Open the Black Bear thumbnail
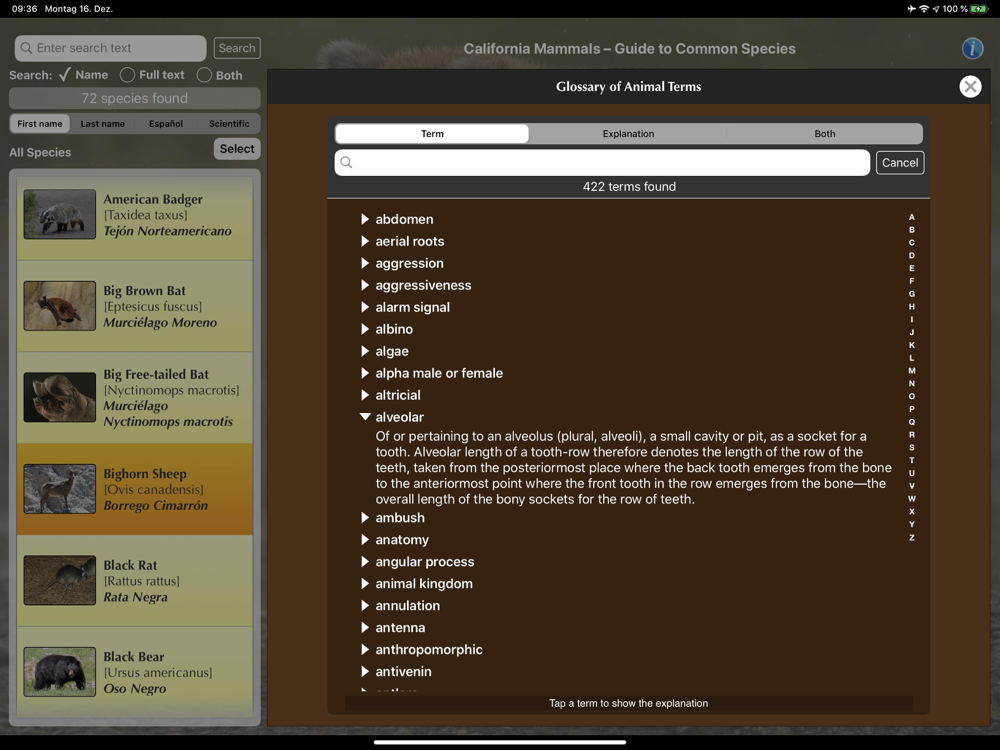 (60, 672)
